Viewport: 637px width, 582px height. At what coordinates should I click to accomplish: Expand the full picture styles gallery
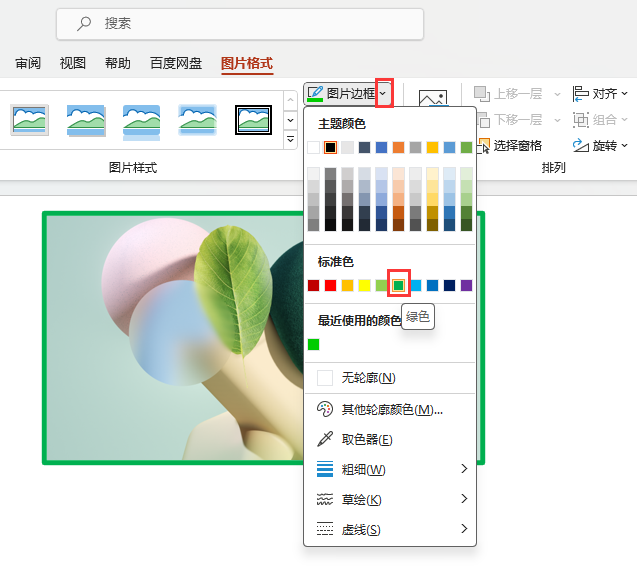tap(290, 139)
